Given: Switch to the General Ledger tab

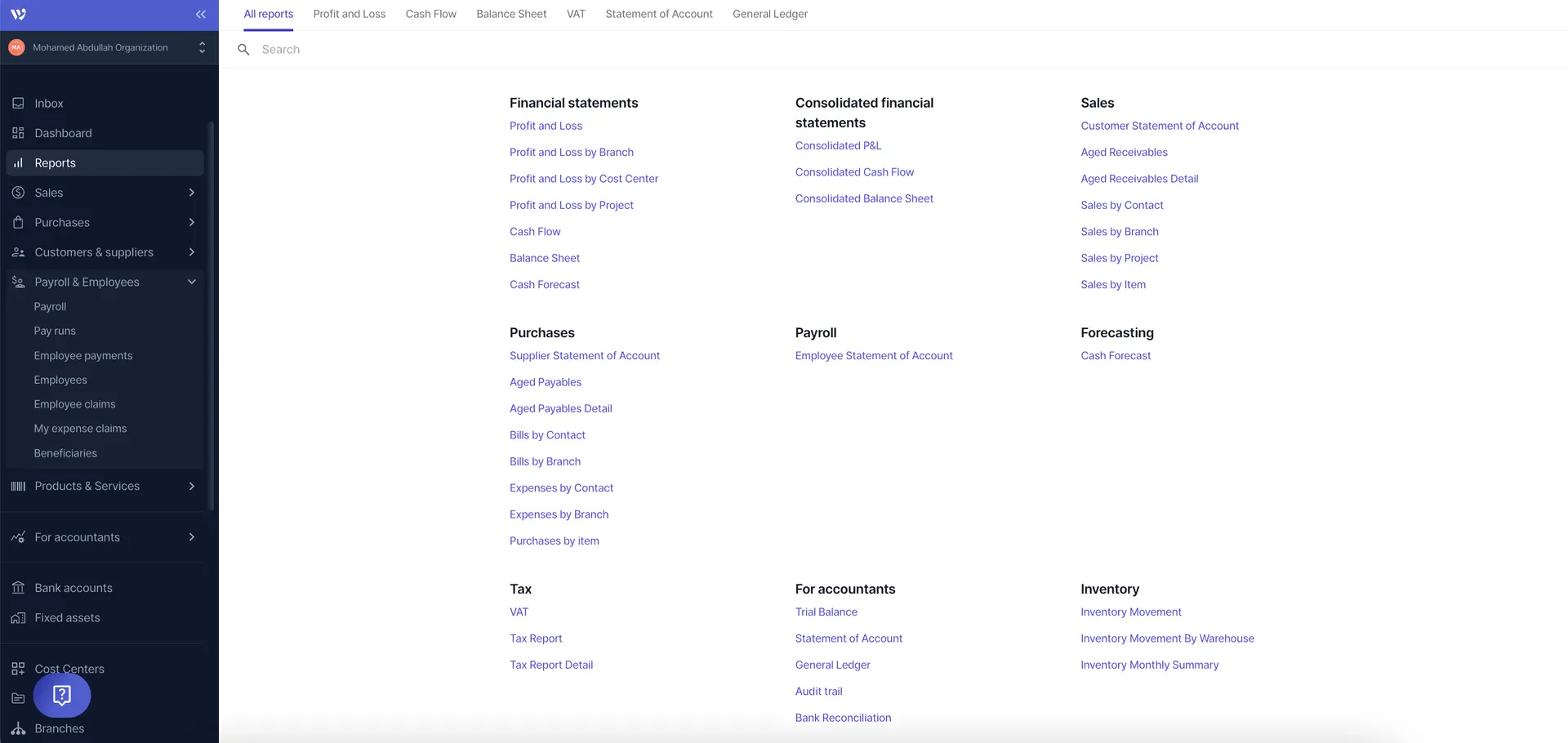Looking at the screenshot, I should [x=769, y=14].
